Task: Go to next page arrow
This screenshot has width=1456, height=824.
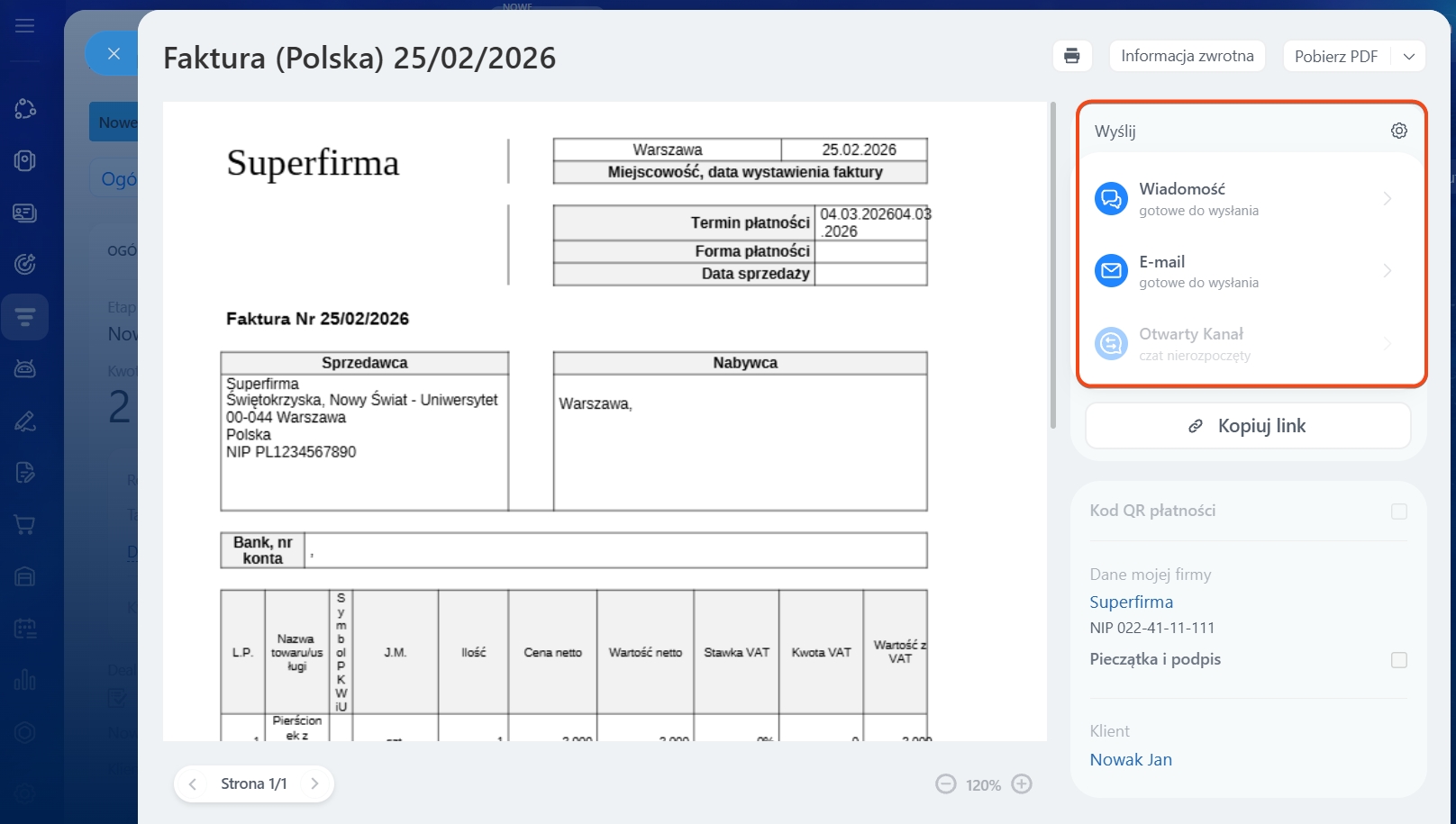Action: (x=314, y=783)
